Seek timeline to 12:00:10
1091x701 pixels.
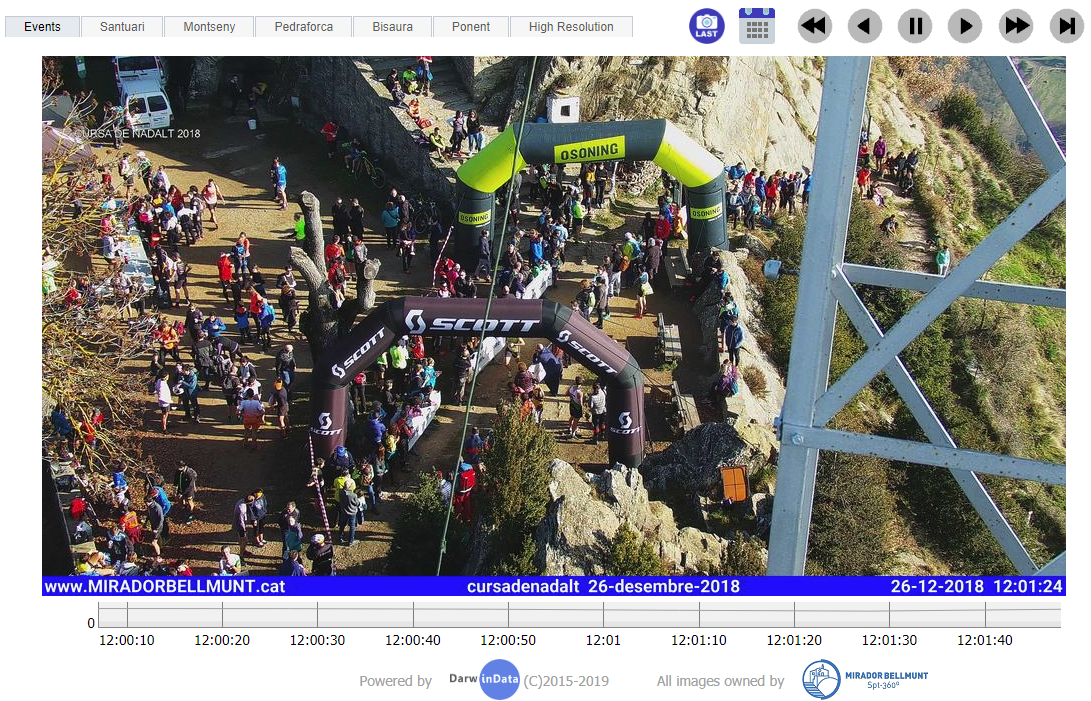point(127,640)
